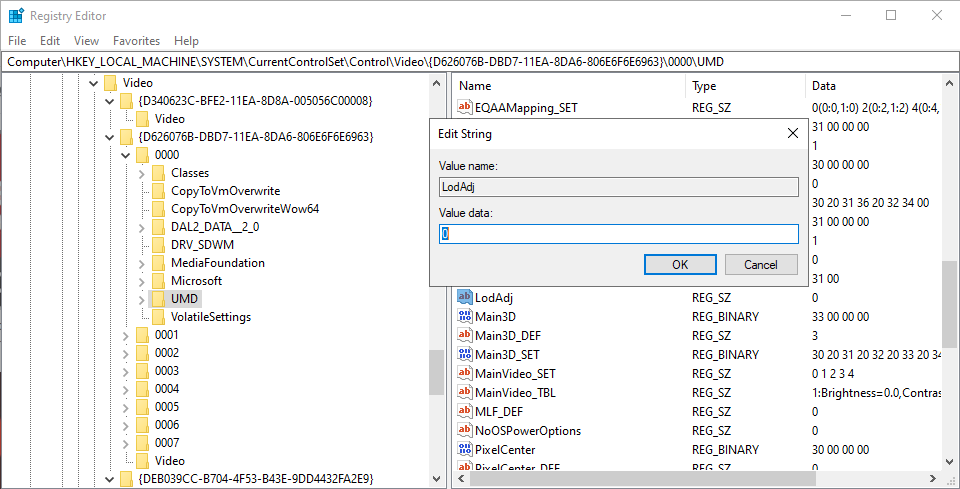This screenshot has height=489, width=960.
Task: Select the 0006 key in the tree
Action: click(x=167, y=425)
